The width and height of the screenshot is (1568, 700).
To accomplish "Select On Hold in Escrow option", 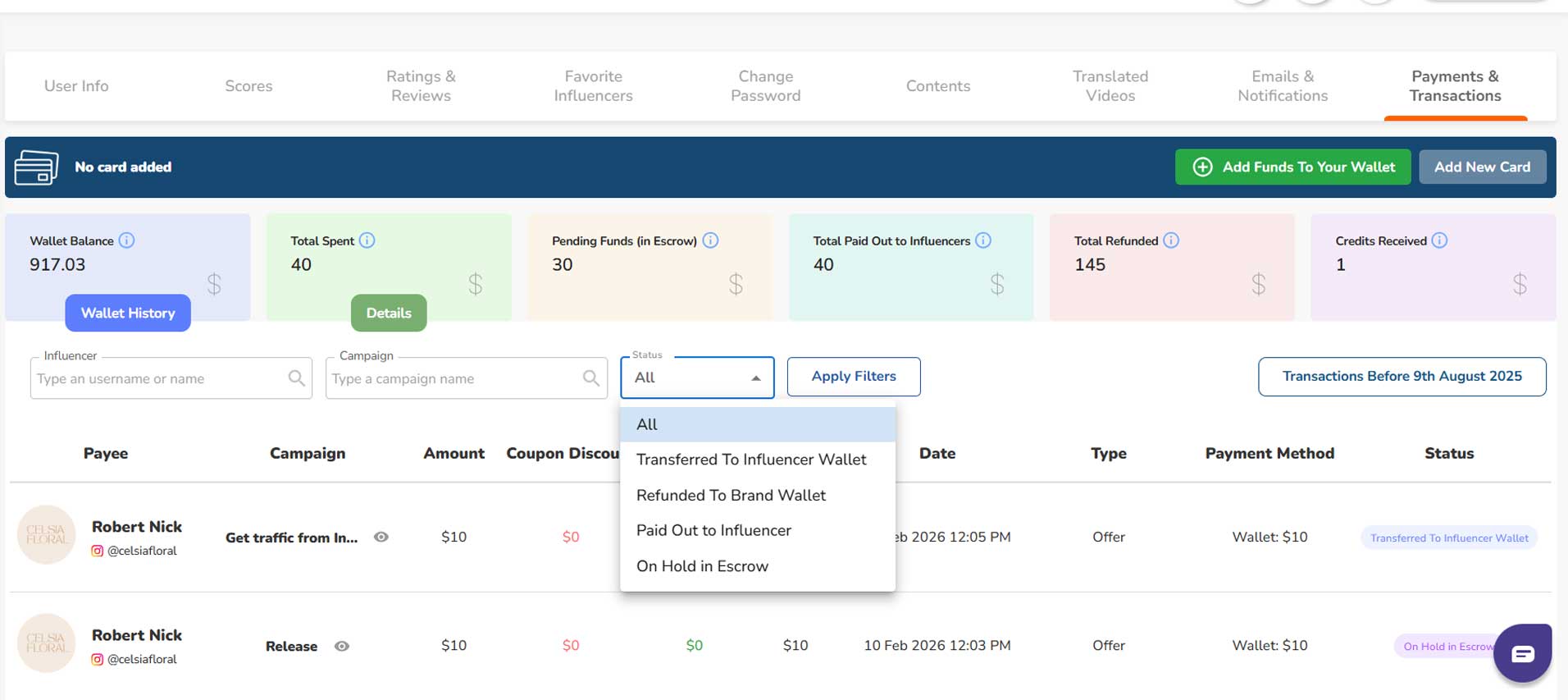I will point(758,566).
